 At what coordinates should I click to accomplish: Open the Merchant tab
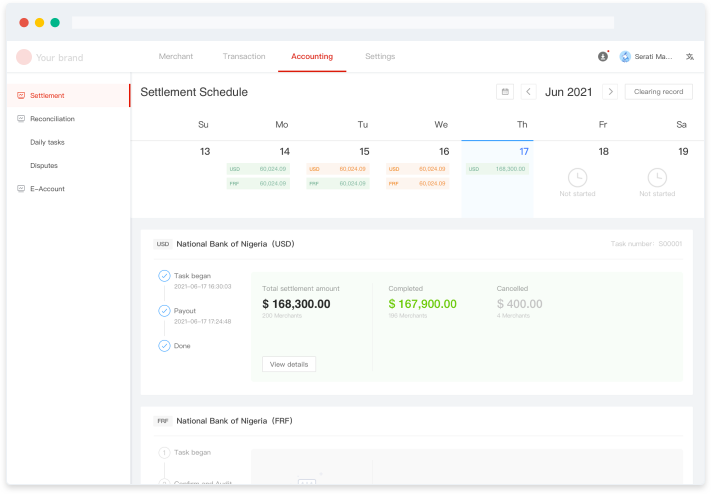[175, 56]
